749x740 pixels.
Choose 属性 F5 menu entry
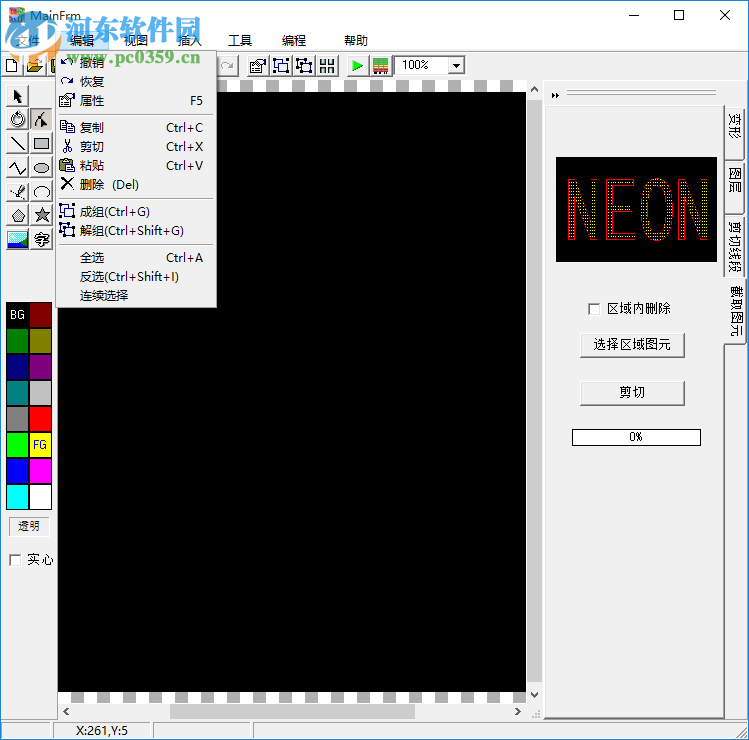pos(136,101)
